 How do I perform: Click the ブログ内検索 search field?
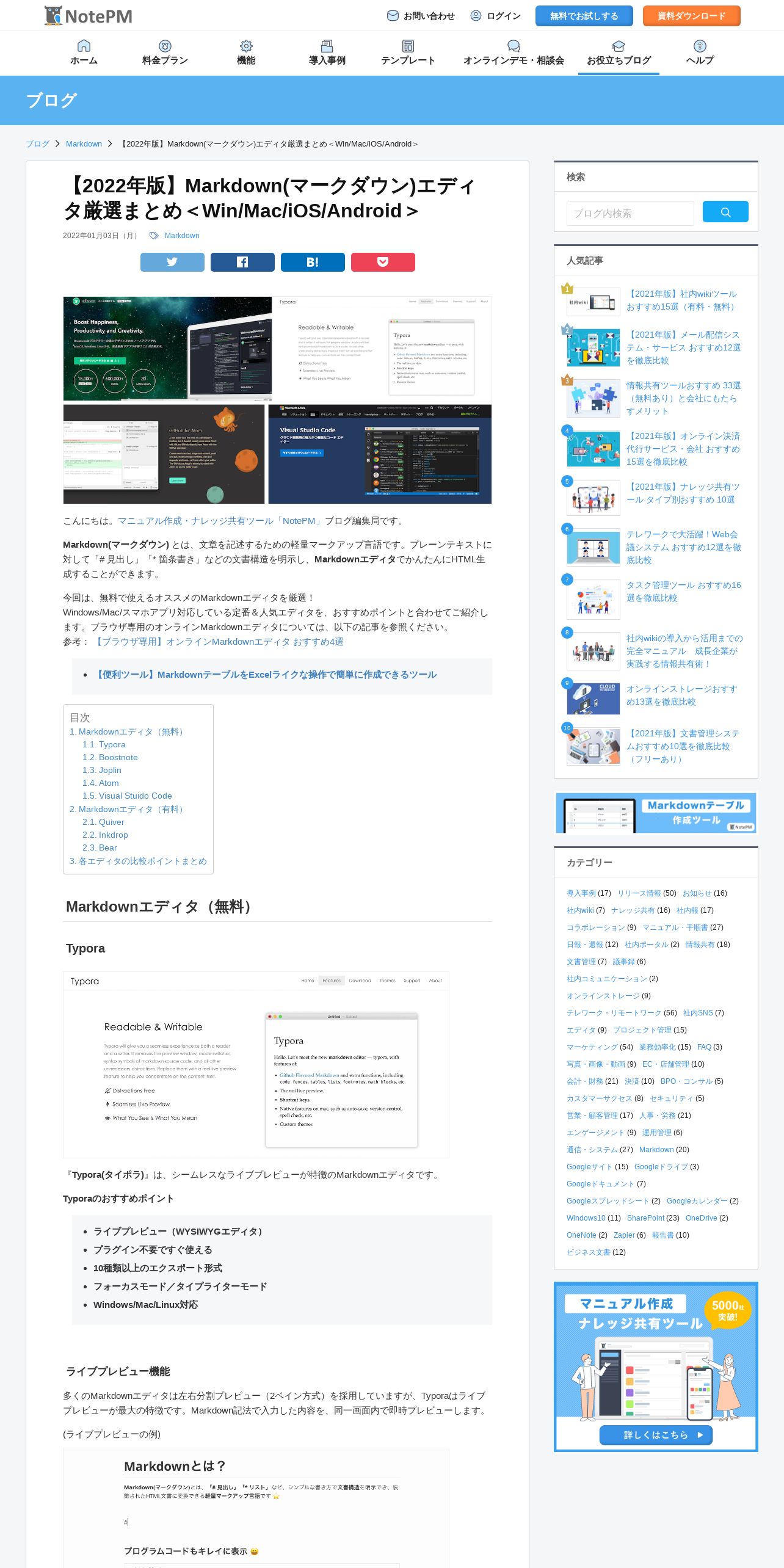coord(630,213)
